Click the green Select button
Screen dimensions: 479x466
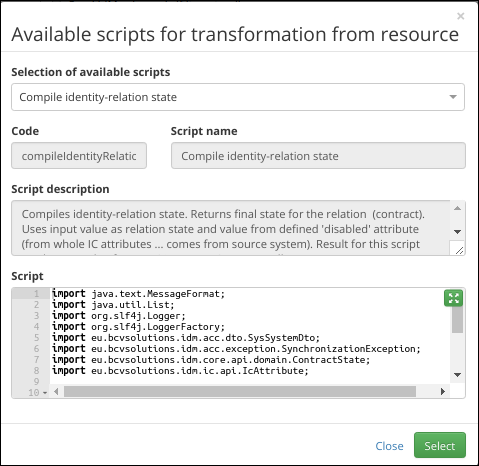[x=440, y=445]
